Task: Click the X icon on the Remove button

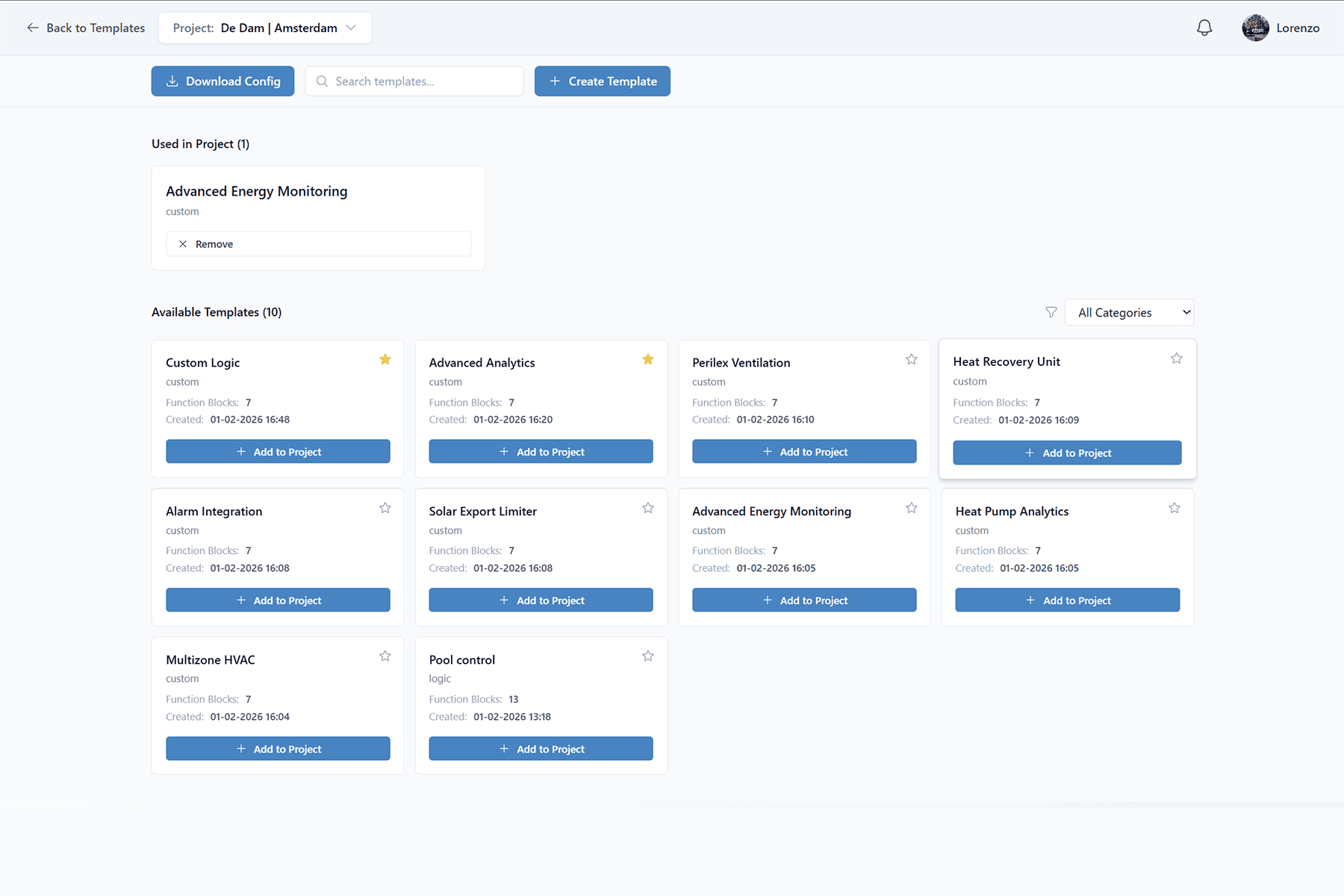Action: pyautogui.click(x=182, y=243)
